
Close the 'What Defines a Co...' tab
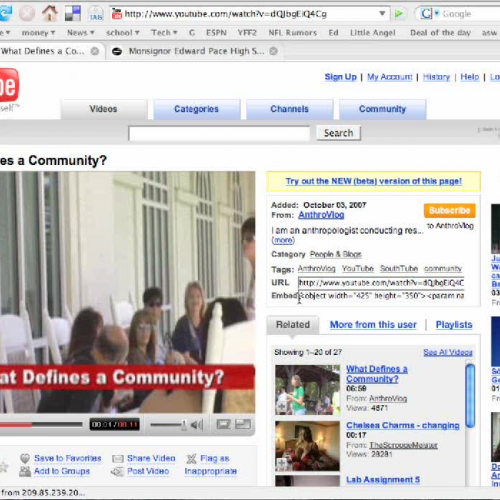pos(95,51)
